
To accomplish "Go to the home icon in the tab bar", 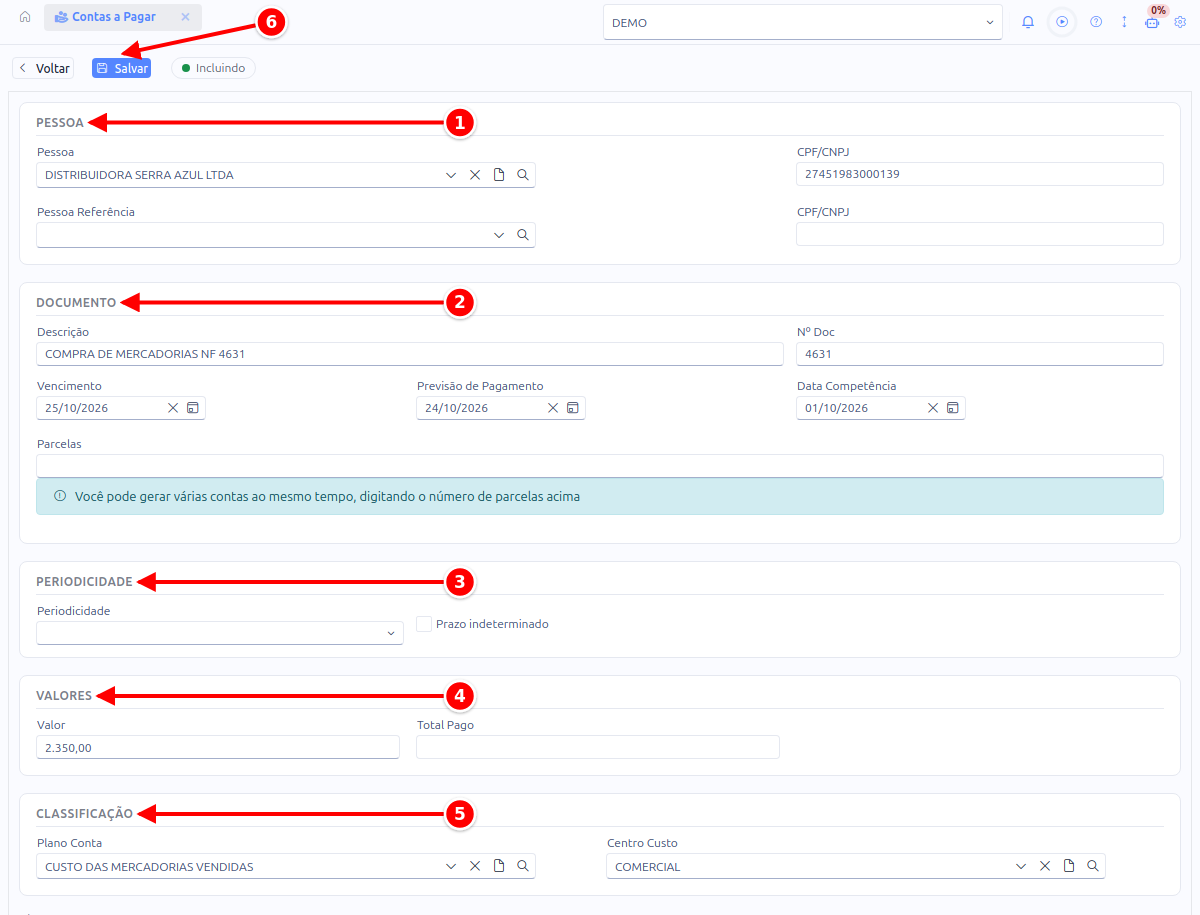I will (x=25, y=17).
